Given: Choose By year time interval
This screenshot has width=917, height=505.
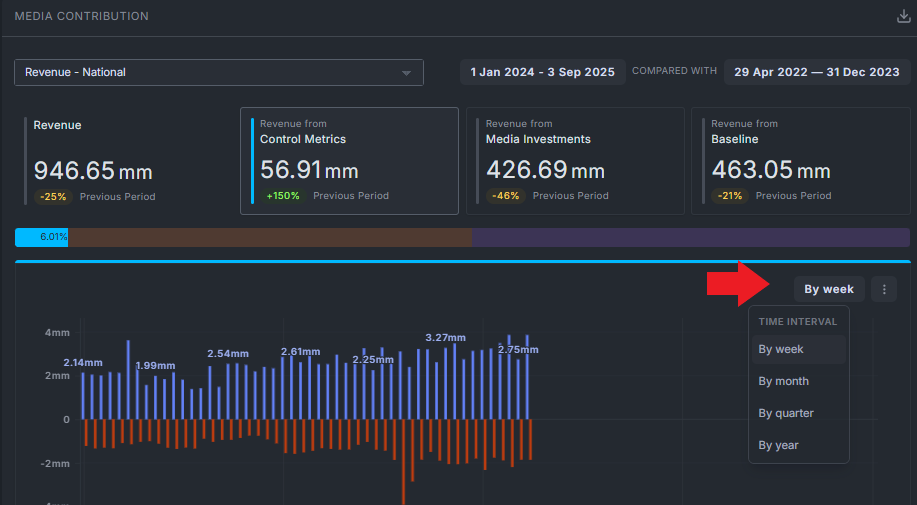Looking at the screenshot, I should (x=798, y=445).
